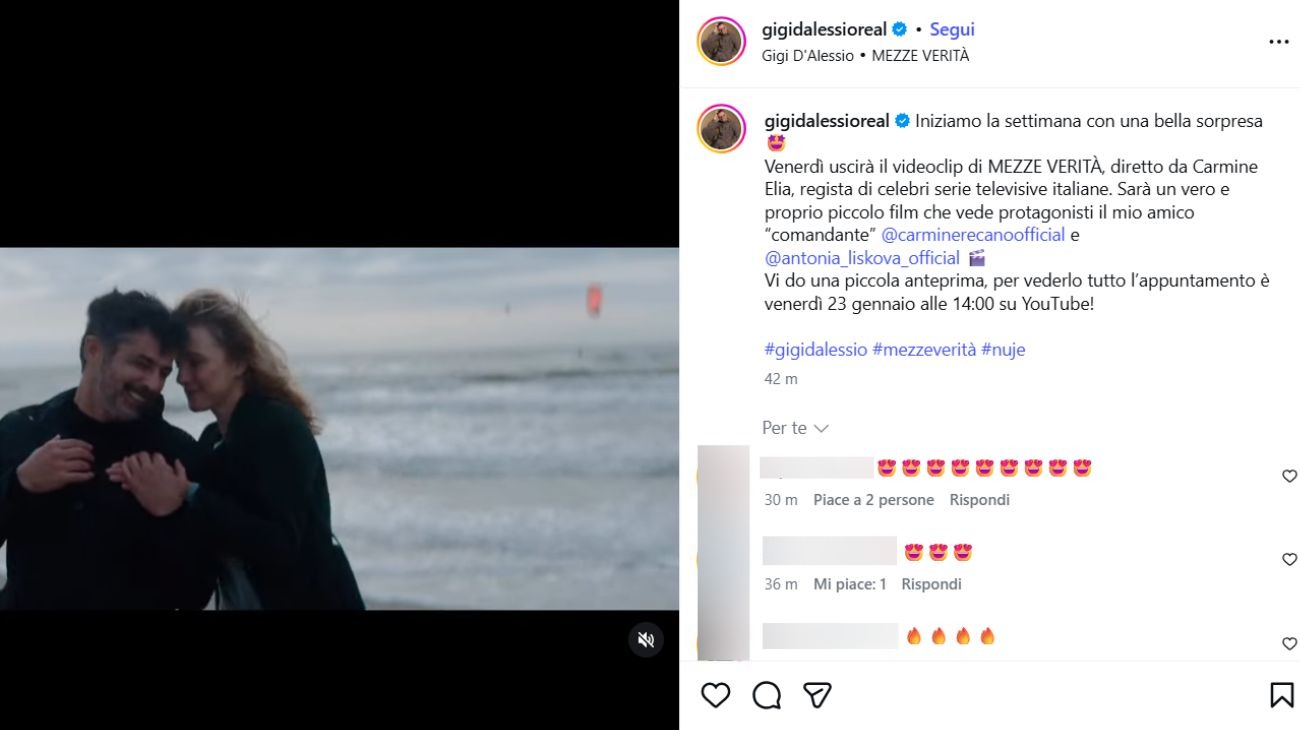Screen dimensions: 1300x730
Task: Open the #nuje hashtag
Action: point(1003,349)
